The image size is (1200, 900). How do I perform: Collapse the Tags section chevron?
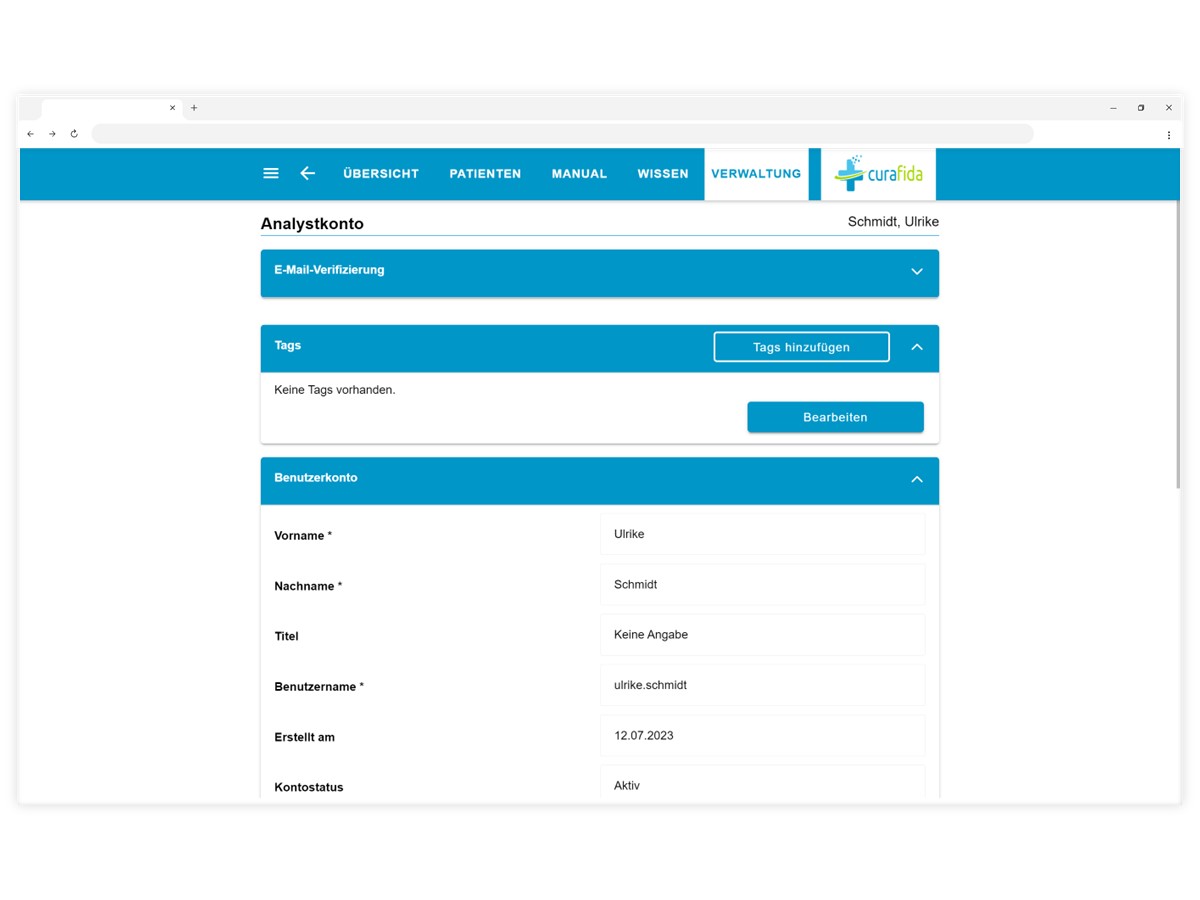tap(917, 347)
